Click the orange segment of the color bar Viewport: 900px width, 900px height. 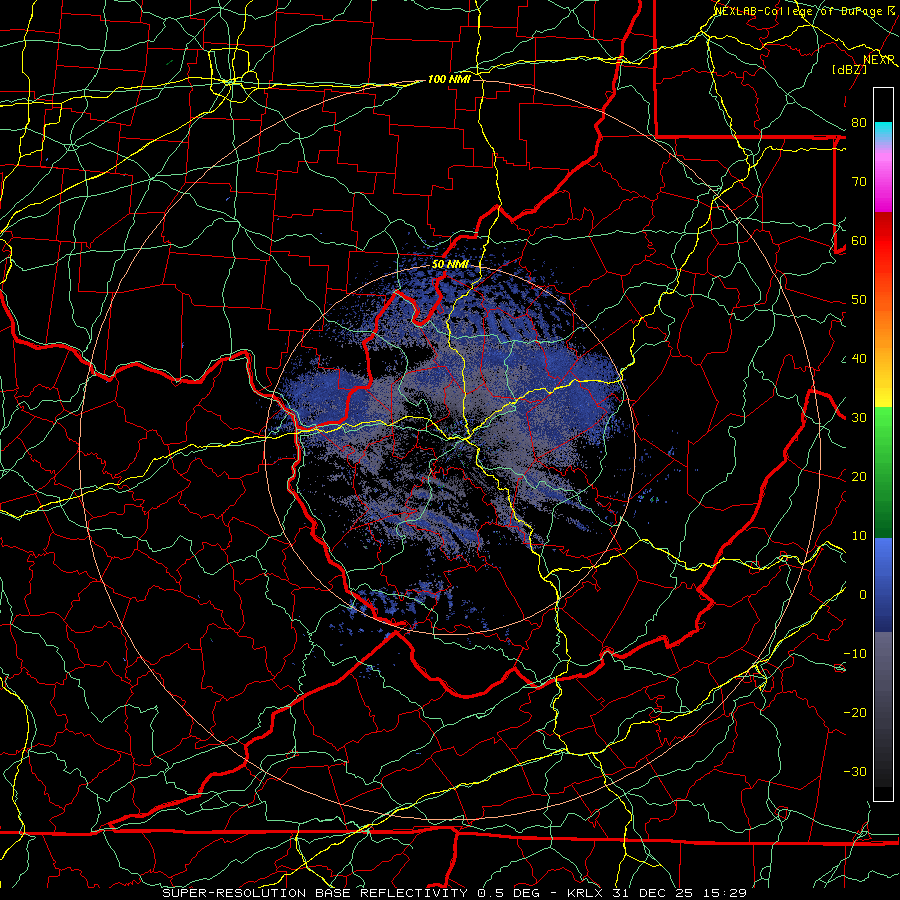883,330
